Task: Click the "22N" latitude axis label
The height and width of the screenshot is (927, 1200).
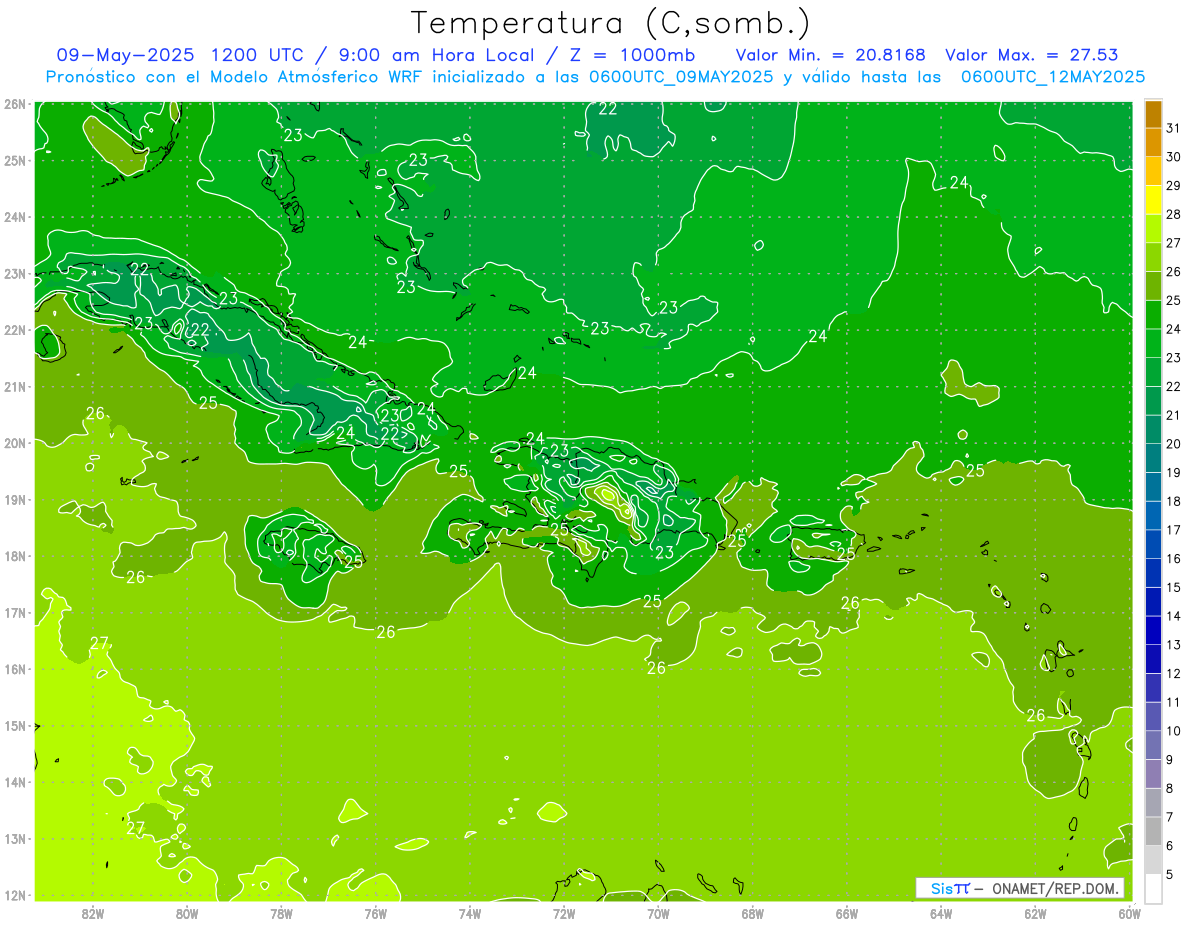Action: coord(15,330)
